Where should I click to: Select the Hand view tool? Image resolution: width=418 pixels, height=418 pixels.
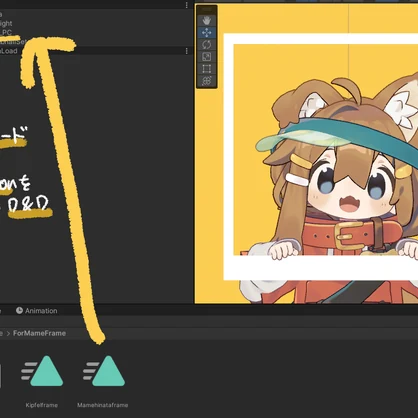[x=207, y=21]
